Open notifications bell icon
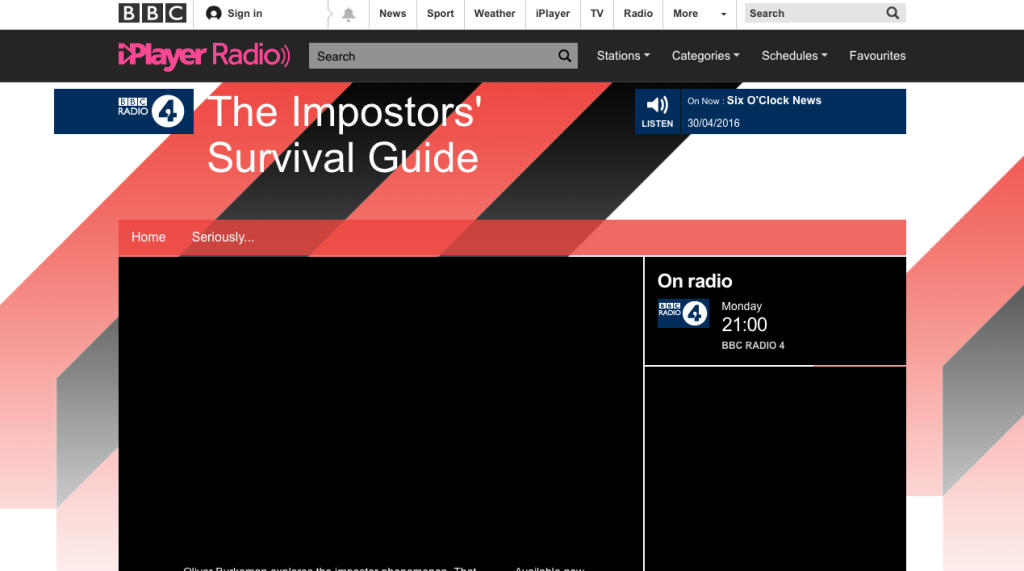This screenshot has width=1024, height=571. [x=349, y=14]
